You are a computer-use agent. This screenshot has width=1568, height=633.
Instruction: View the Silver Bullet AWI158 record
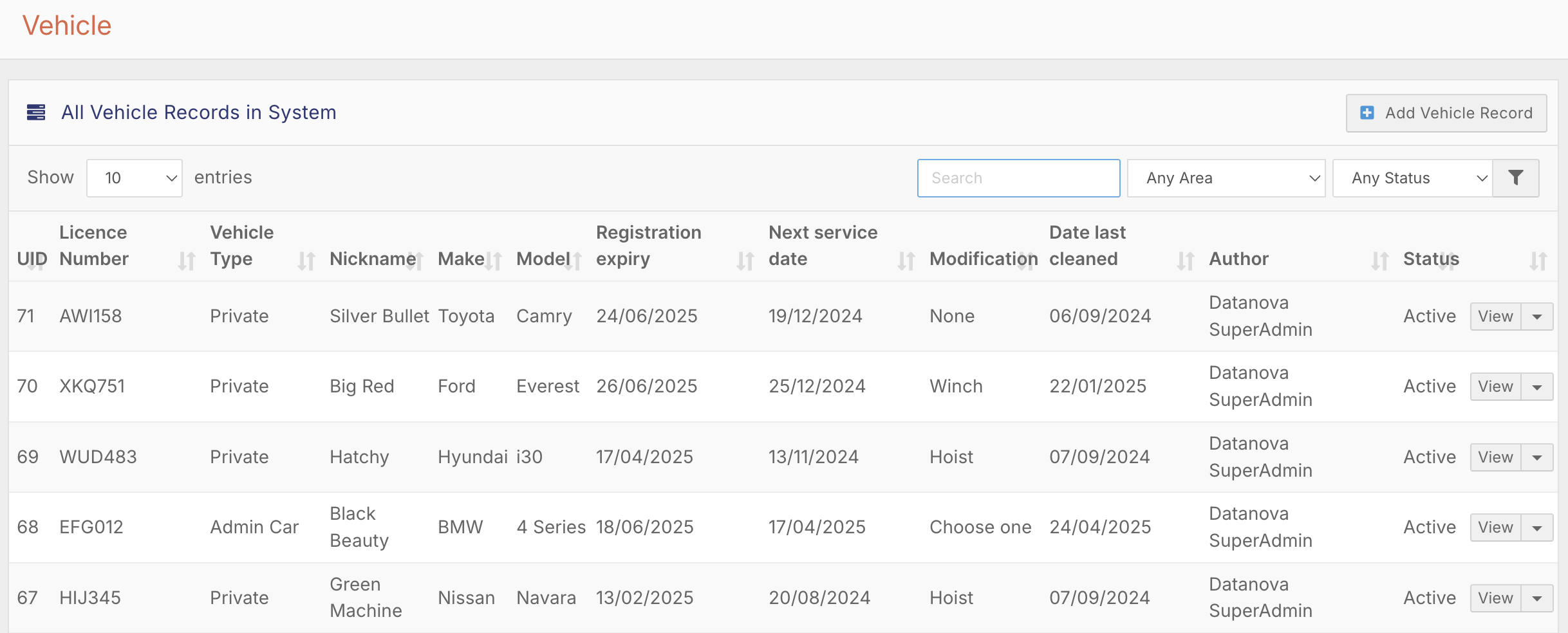click(1496, 316)
